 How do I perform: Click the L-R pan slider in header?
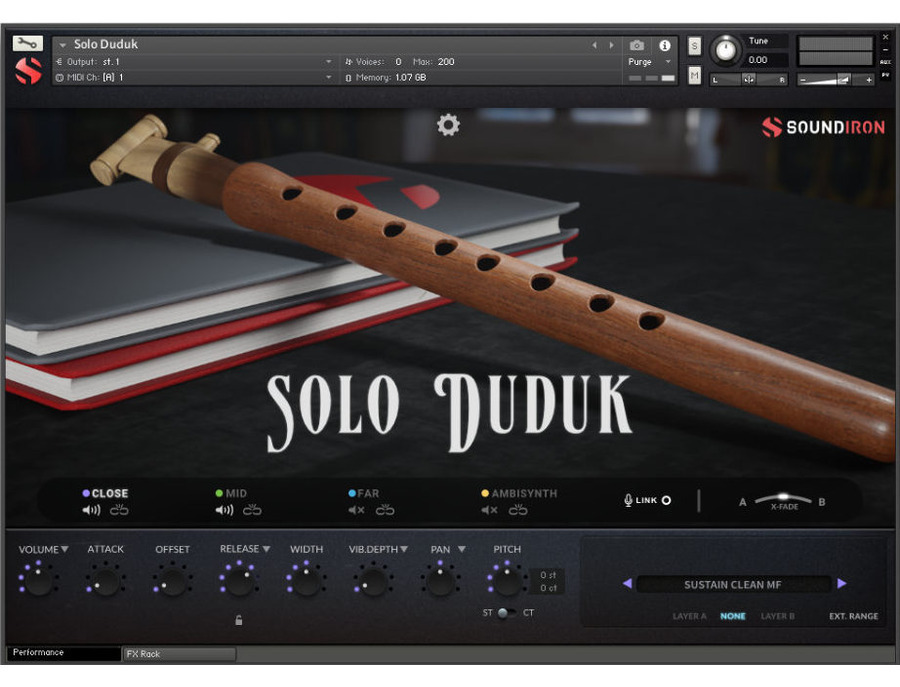tap(749, 80)
